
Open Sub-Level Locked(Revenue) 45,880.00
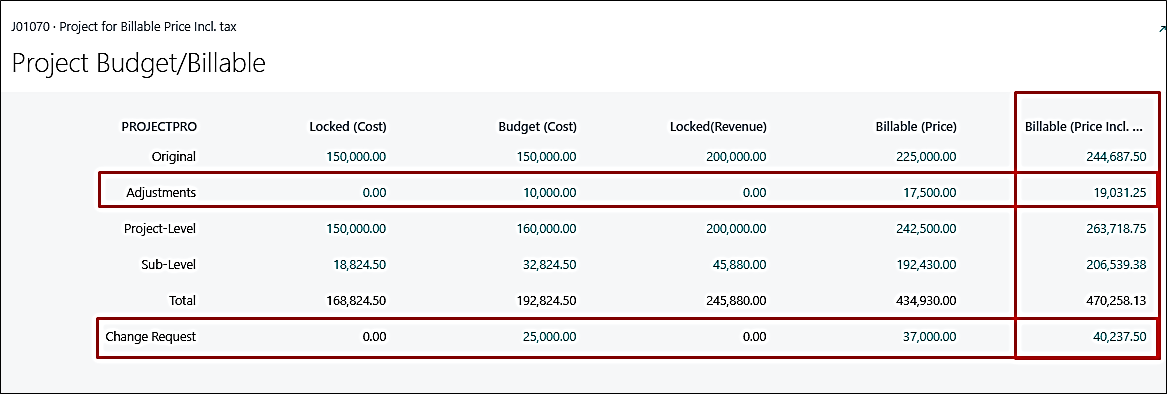(739, 264)
